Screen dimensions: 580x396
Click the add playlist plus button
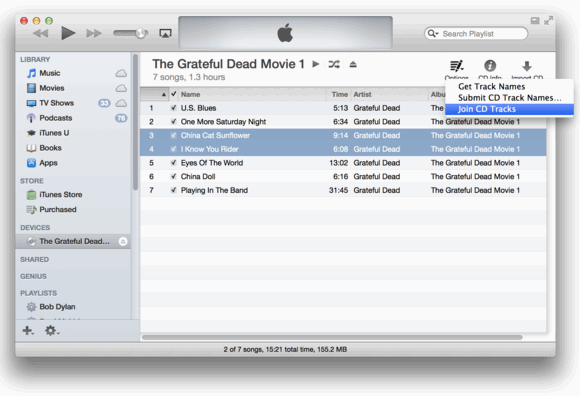click(x=28, y=330)
